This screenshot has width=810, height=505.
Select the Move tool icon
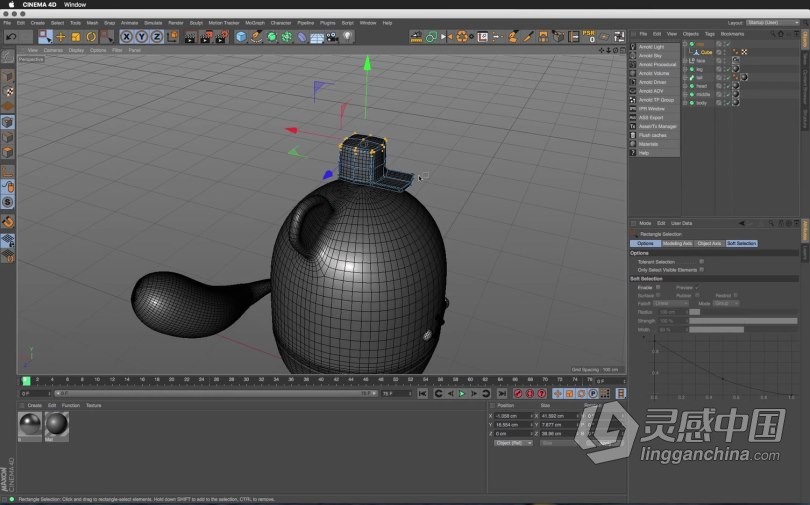(60, 37)
